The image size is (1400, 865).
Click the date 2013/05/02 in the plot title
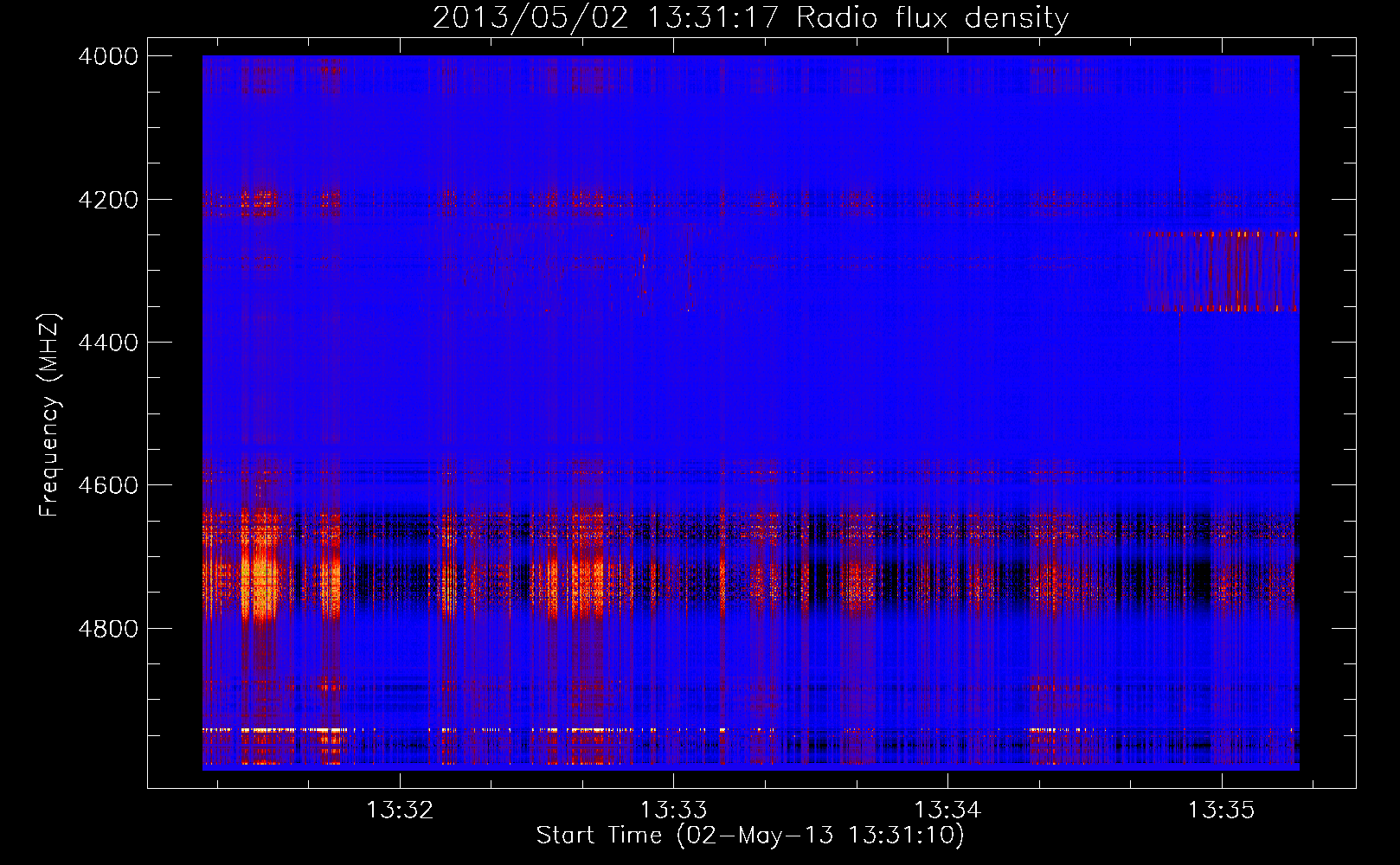530,18
